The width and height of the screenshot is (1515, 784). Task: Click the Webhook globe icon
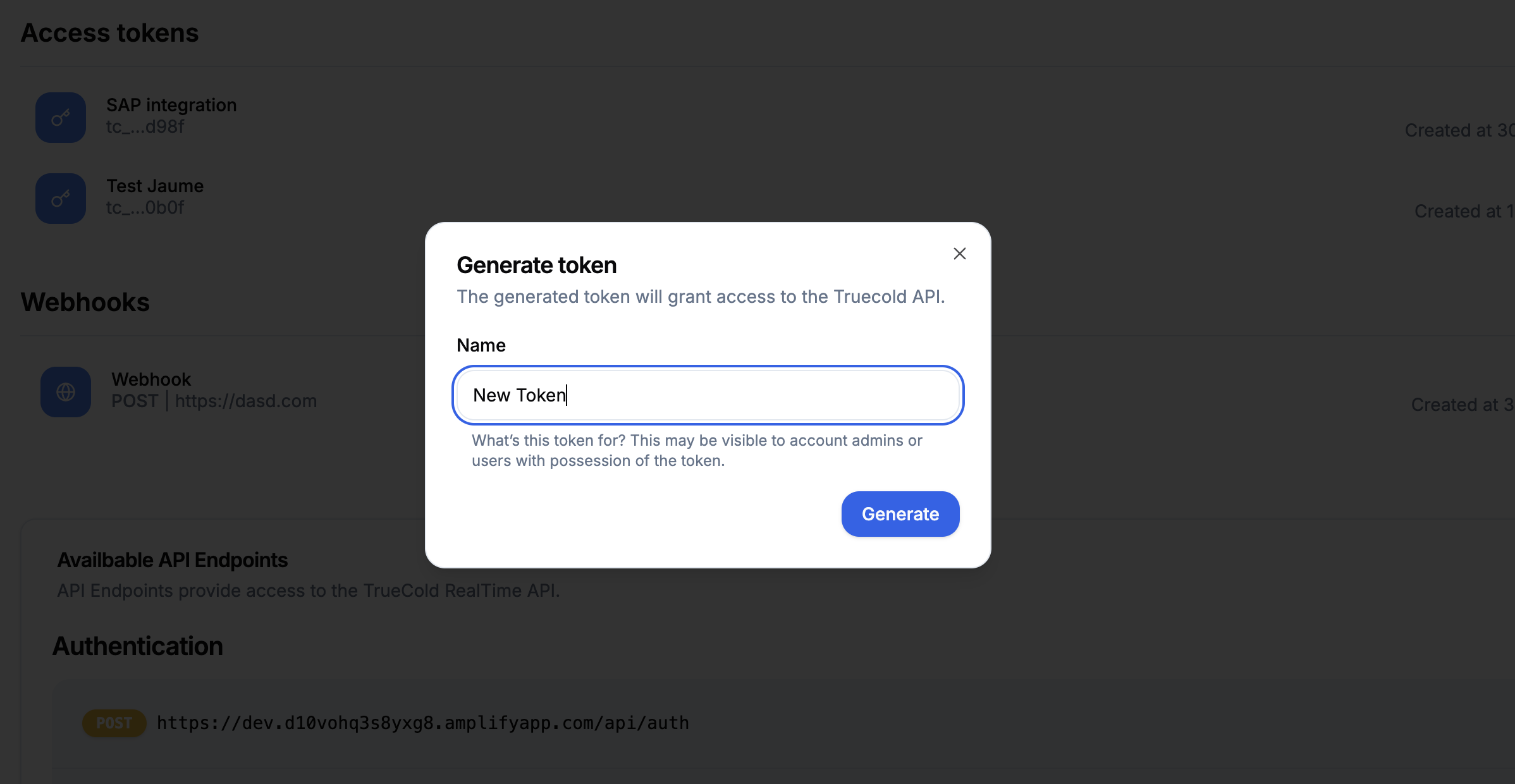click(x=66, y=392)
